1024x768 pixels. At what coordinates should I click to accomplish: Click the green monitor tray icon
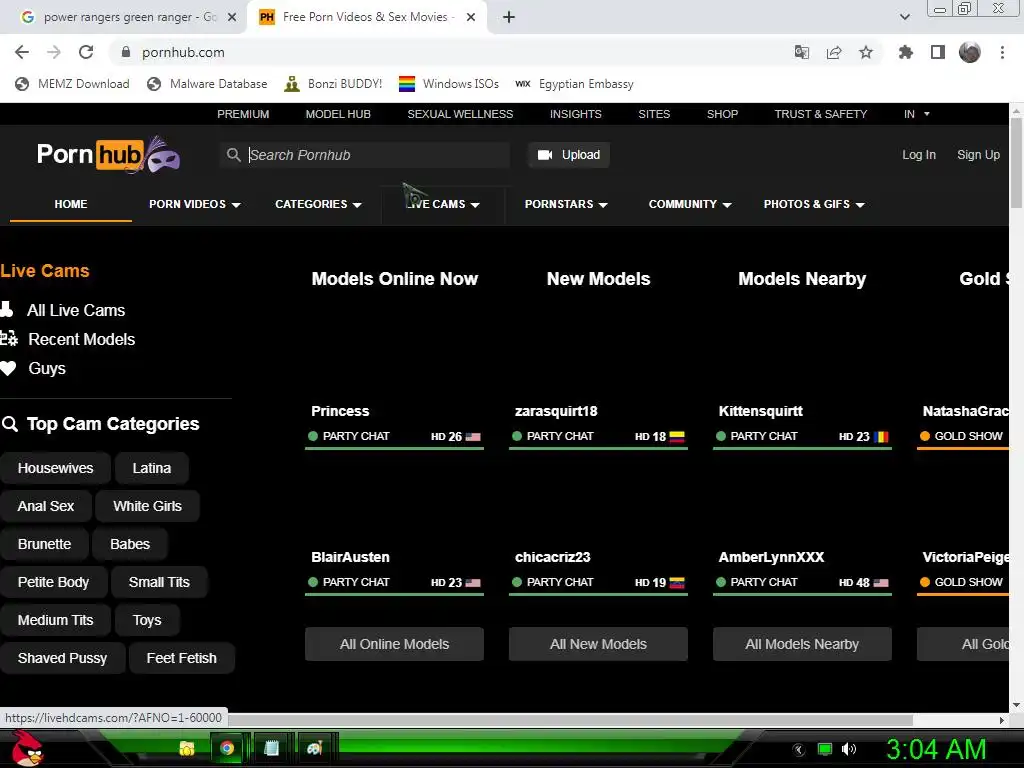825,749
